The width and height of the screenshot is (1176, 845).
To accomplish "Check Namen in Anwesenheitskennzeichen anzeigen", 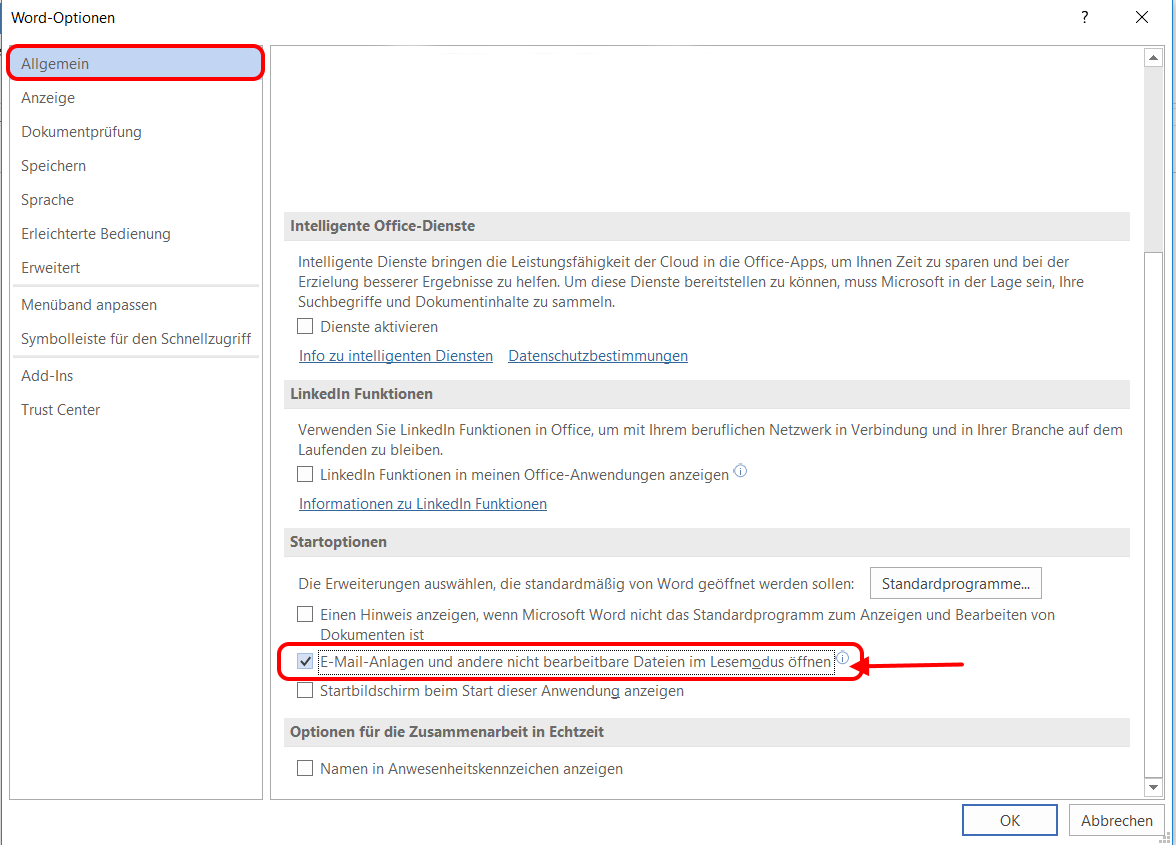I will [305, 768].
